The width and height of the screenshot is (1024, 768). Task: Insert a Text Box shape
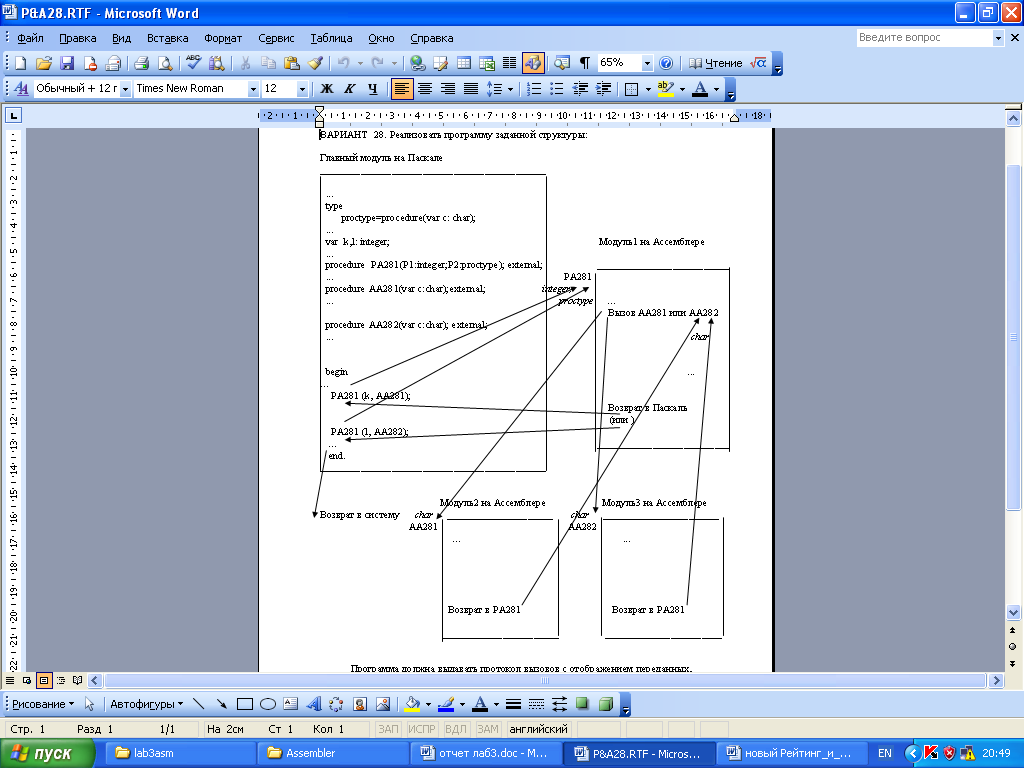point(291,704)
